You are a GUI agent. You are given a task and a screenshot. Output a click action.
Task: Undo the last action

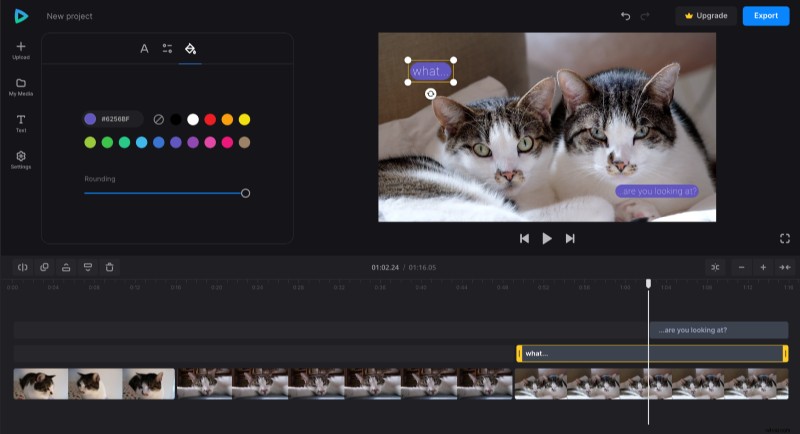pos(626,16)
